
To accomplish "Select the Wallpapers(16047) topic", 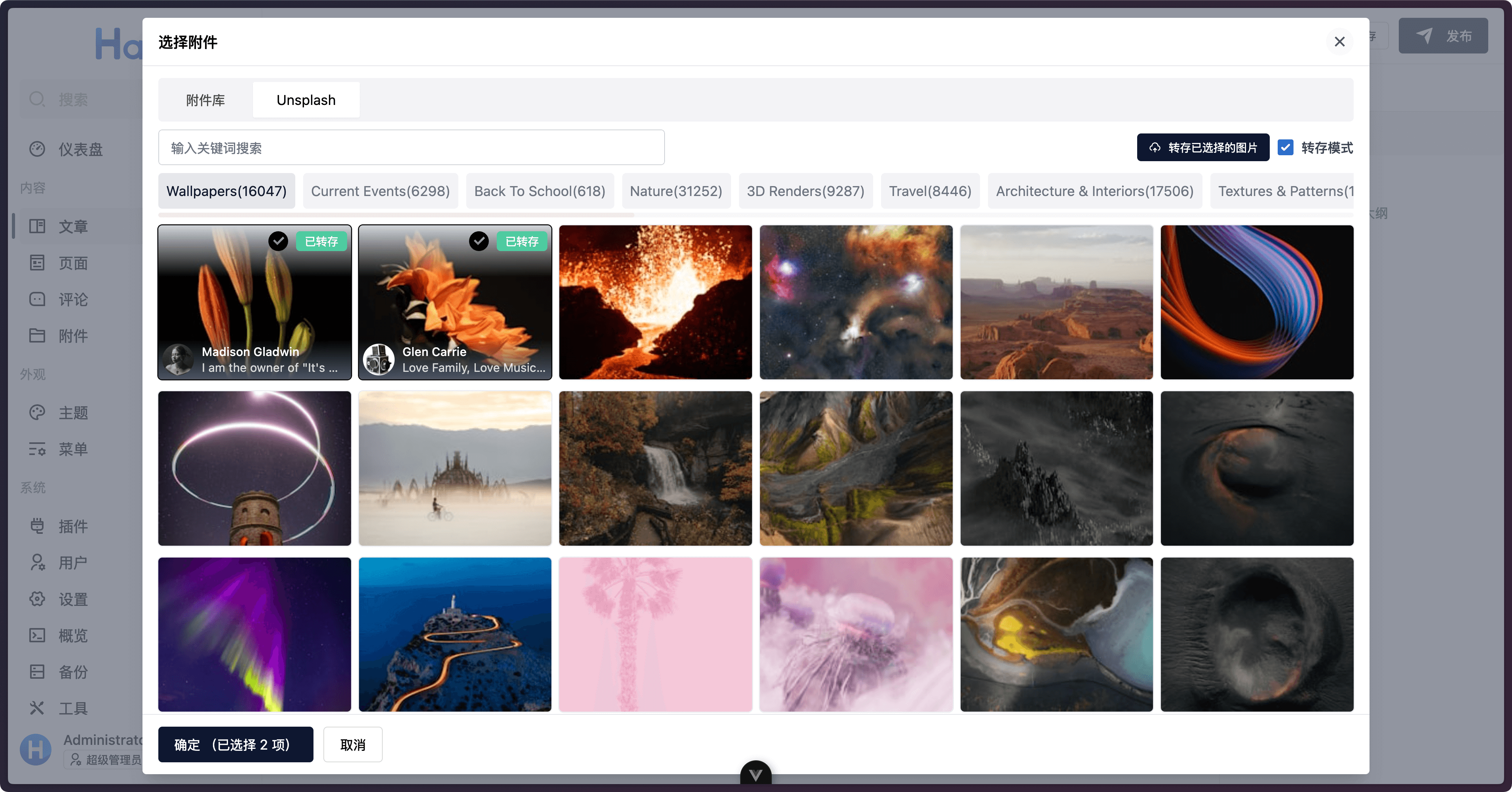I will click(226, 191).
